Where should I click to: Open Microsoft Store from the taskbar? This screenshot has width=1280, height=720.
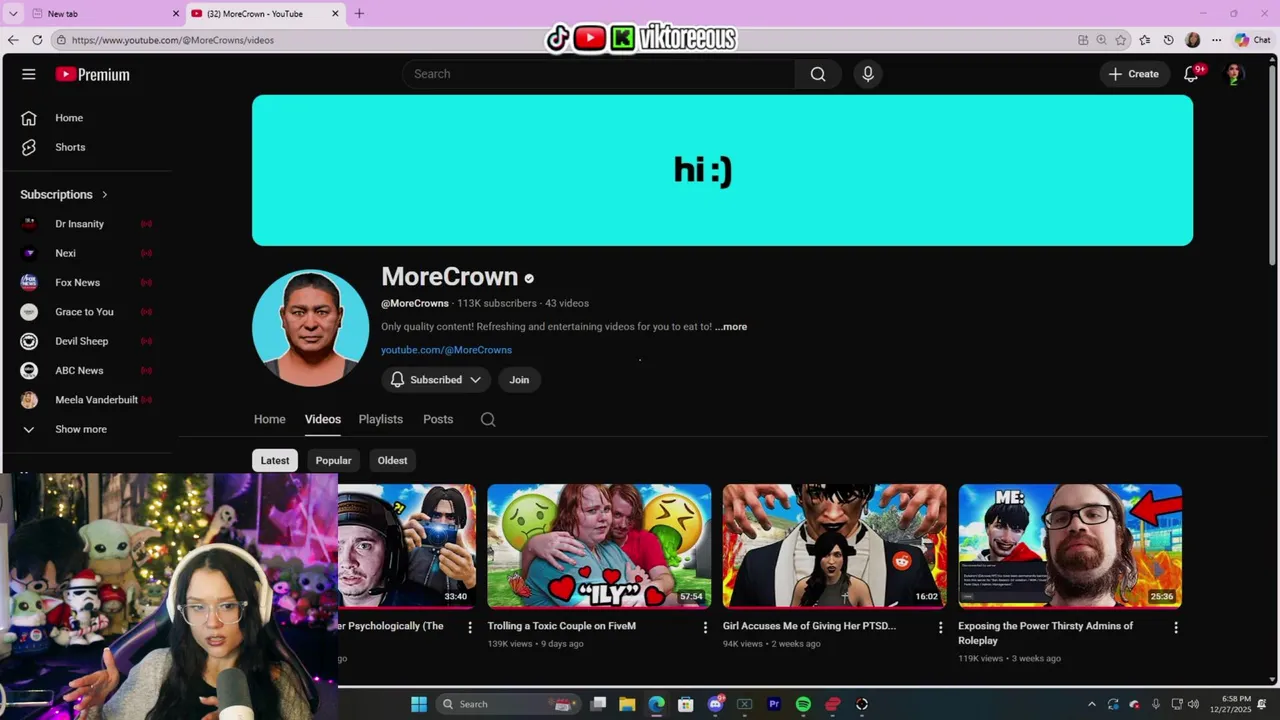685,704
